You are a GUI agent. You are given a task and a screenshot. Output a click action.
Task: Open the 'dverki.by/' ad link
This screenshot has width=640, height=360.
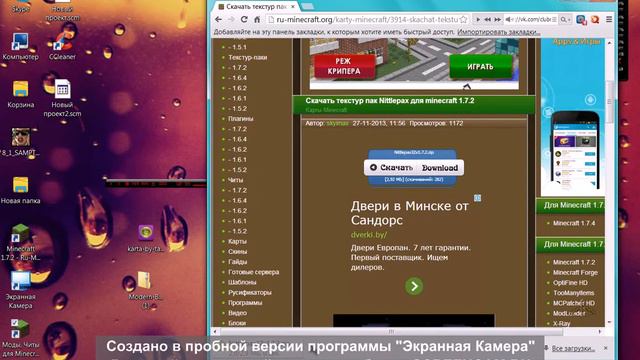coord(369,235)
